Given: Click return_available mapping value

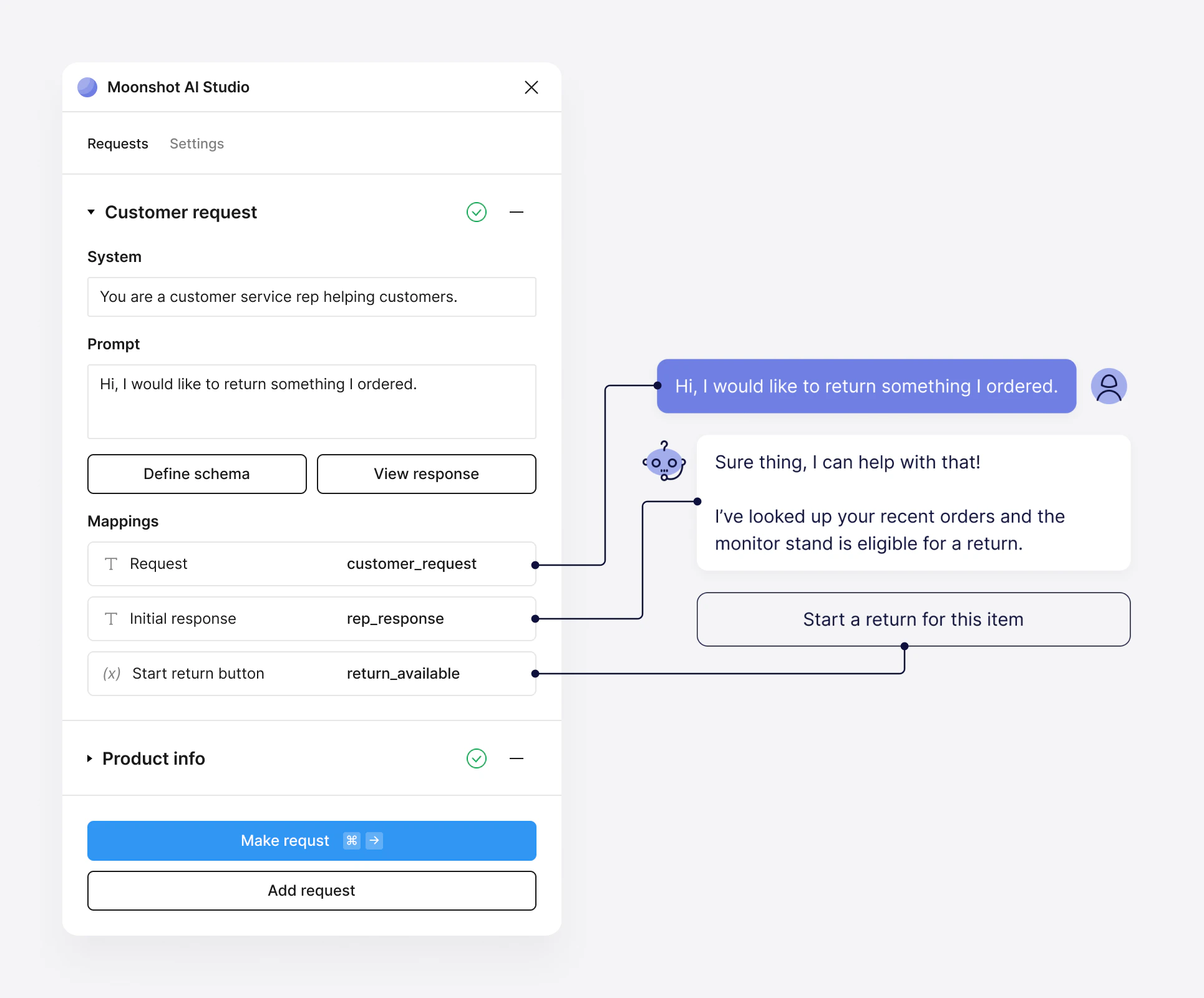Looking at the screenshot, I should click(403, 674).
